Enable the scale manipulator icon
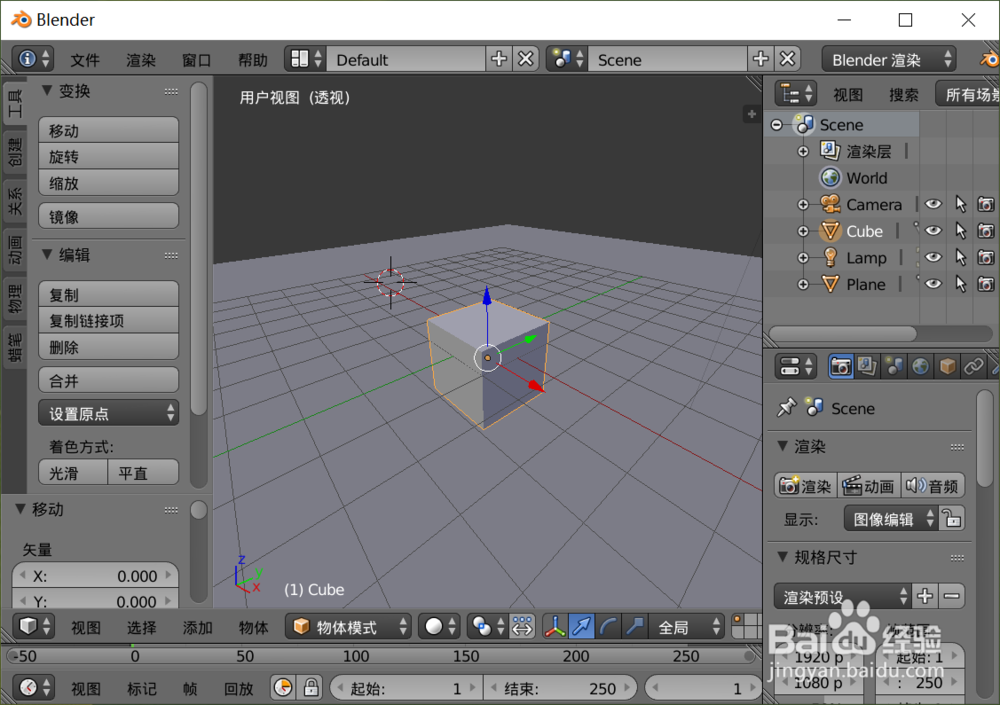1000x705 pixels. pyautogui.click(x=635, y=627)
